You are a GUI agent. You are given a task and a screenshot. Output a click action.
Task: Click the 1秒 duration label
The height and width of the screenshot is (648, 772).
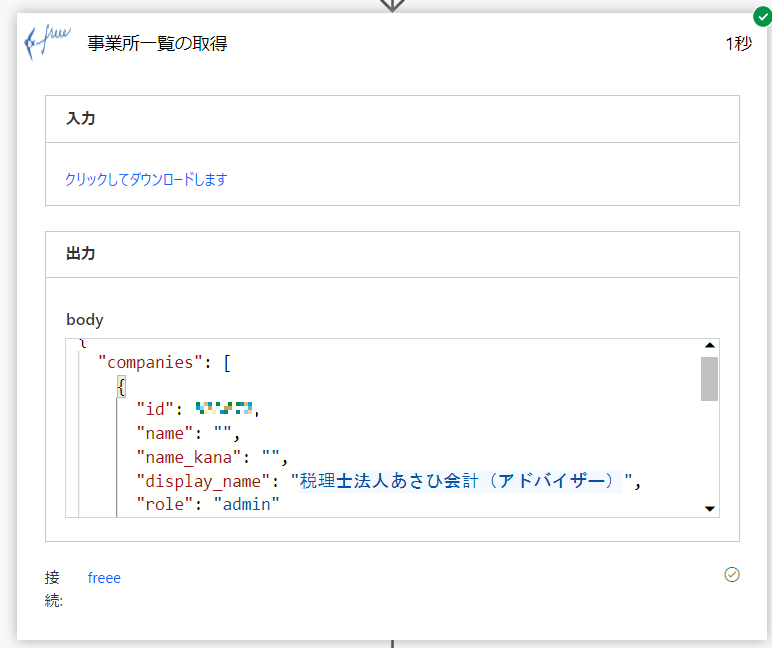(739, 43)
